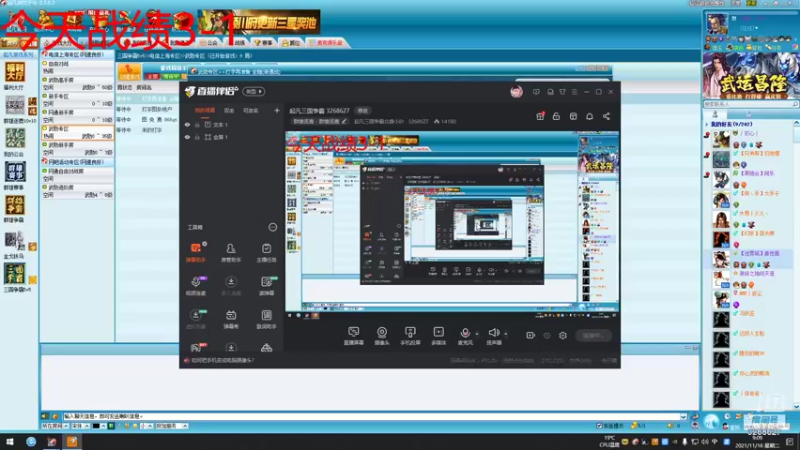Image resolution: width=800 pixels, height=450 pixels.
Task: Toggle the preview eye icon near settings gear
Action: 547,335
